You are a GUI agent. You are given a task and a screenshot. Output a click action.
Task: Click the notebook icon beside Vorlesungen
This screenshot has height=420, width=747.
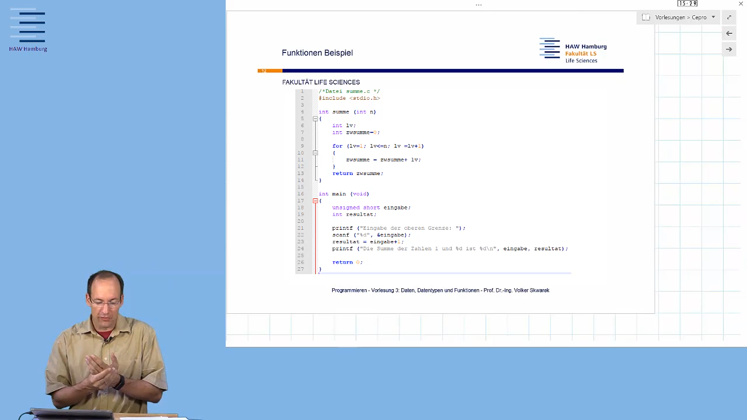[x=646, y=17]
